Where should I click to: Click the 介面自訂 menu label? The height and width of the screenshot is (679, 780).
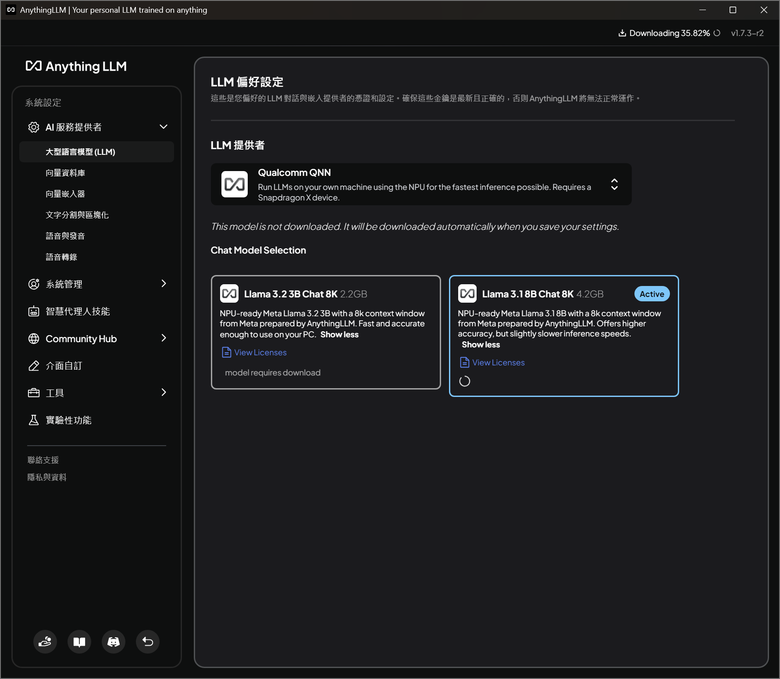64,366
